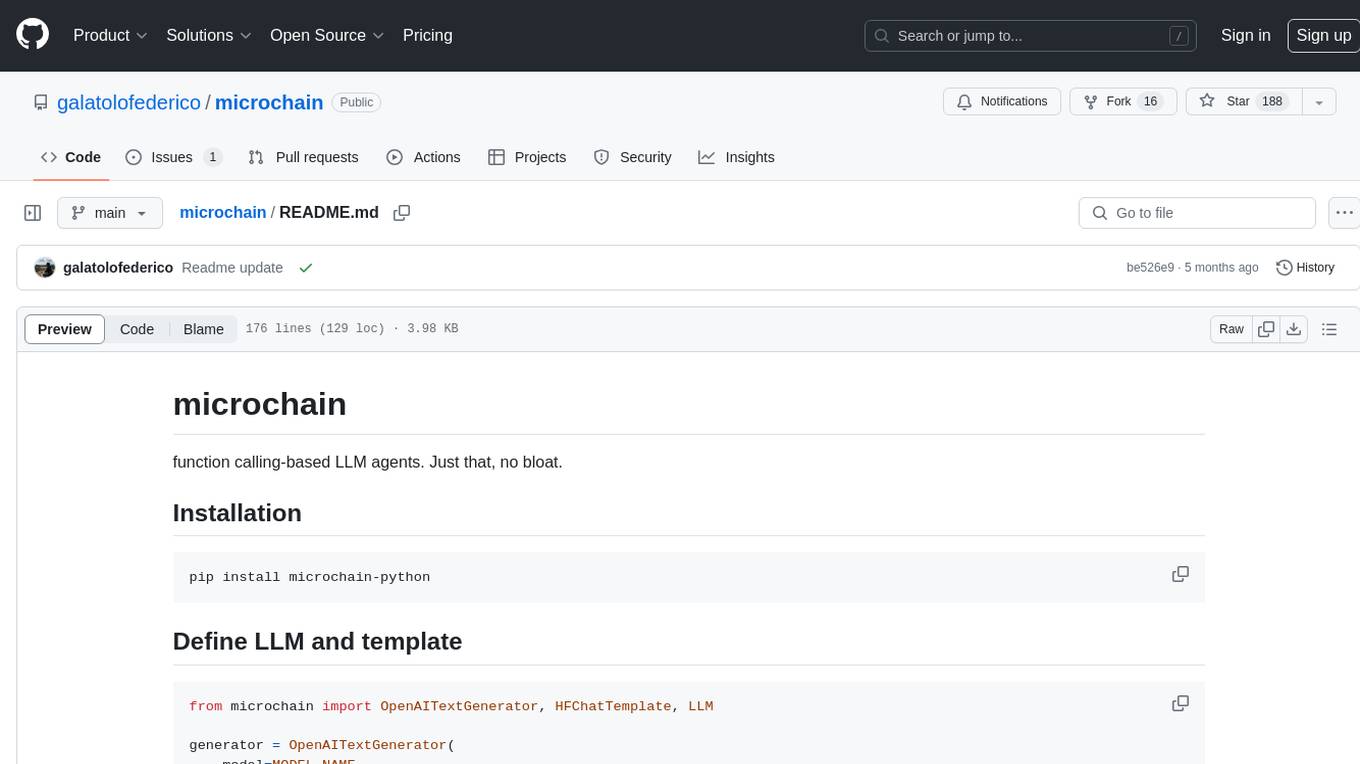1360x764 pixels.
Task: Click the Star count 188
Action: 1272,101
